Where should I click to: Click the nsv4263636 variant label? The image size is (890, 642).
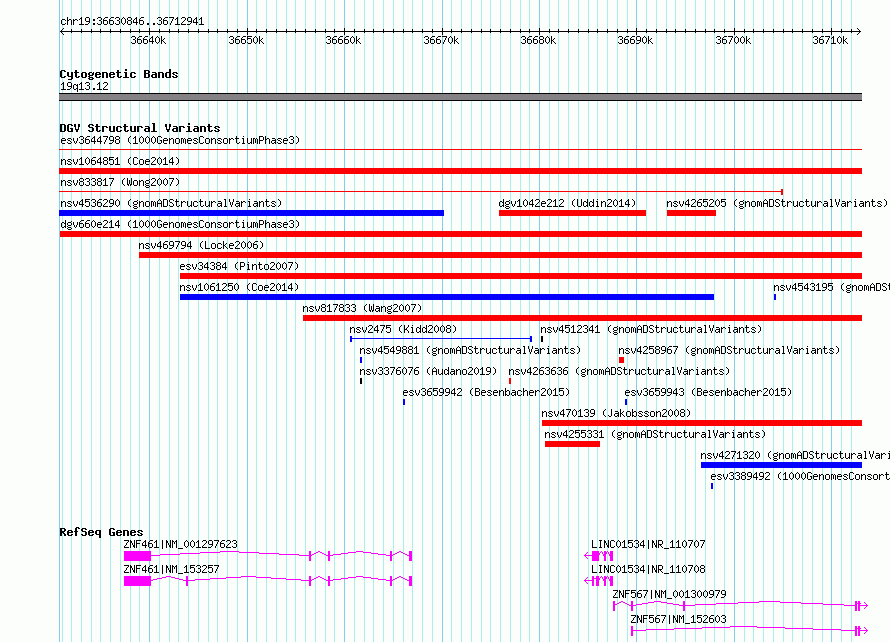[x=619, y=371]
